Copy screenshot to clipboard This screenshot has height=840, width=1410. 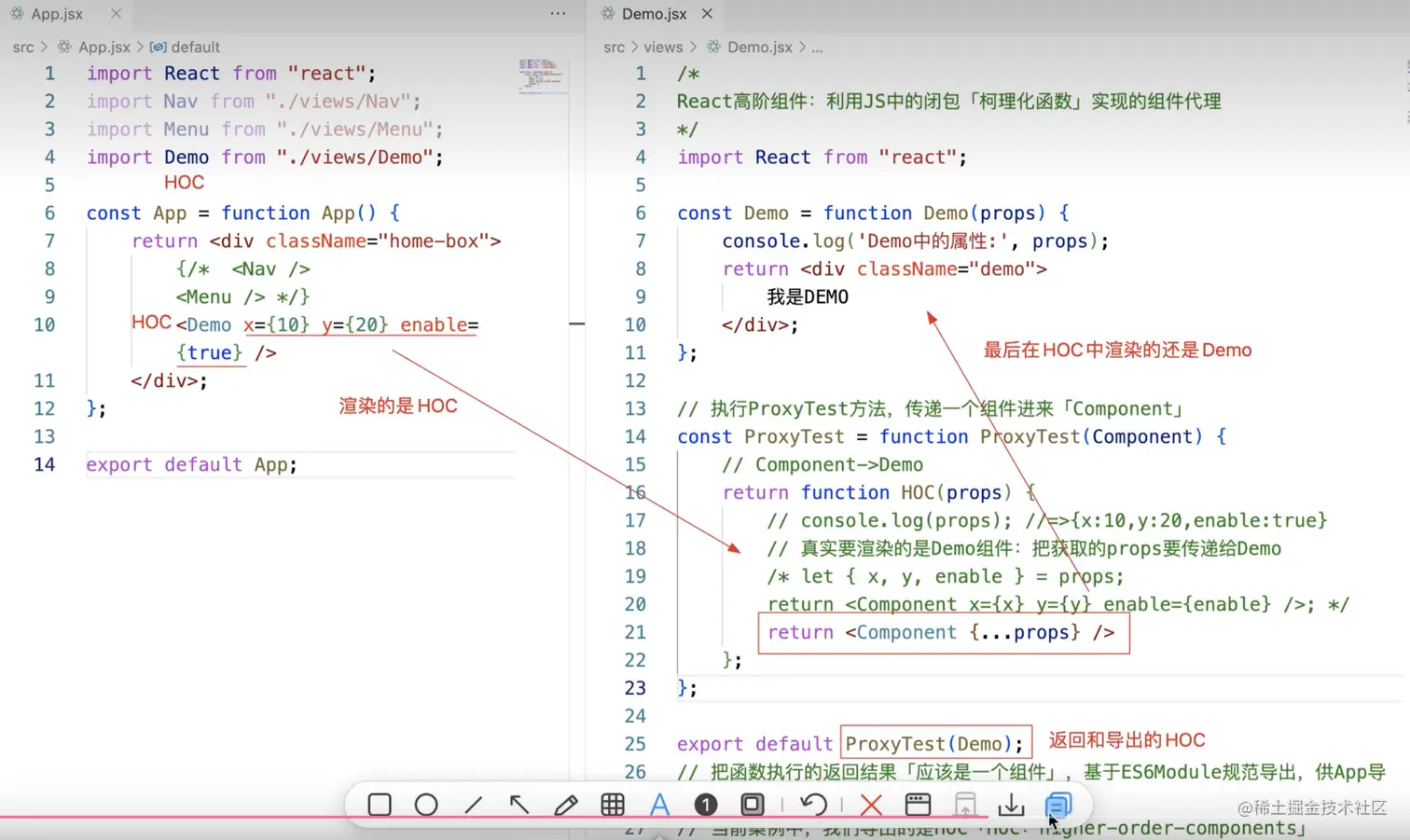(x=1058, y=805)
